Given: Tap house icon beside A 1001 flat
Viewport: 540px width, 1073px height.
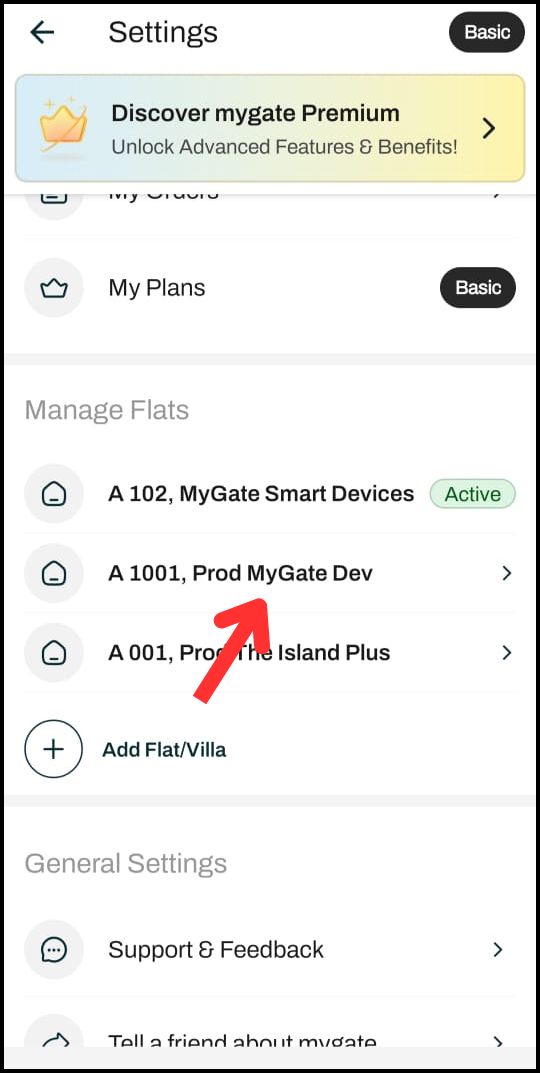Looking at the screenshot, I should 53,573.
